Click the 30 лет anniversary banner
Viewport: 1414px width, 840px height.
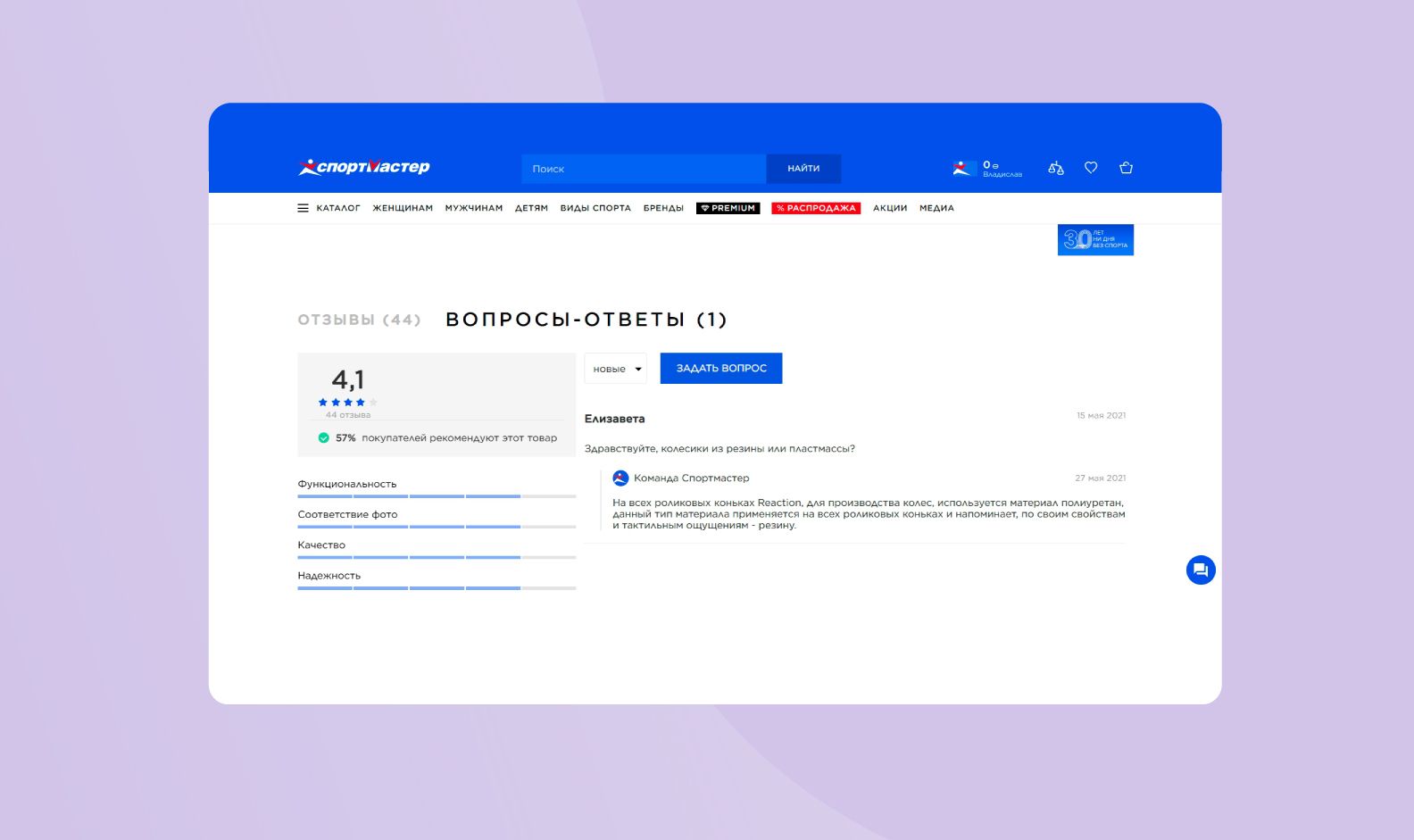point(1095,239)
